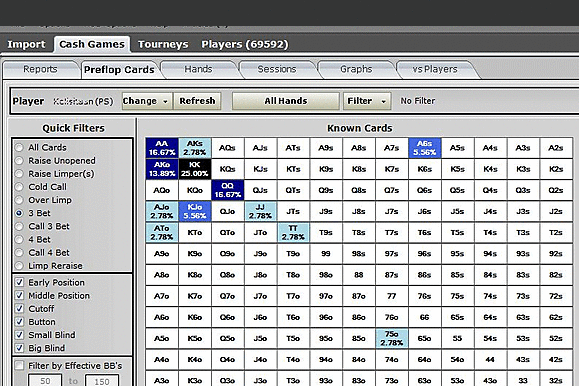Image resolution: width=579 pixels, height=386 pixels.
Task: Toggle the Big Blind checkbox
Action: coord(19,348)
